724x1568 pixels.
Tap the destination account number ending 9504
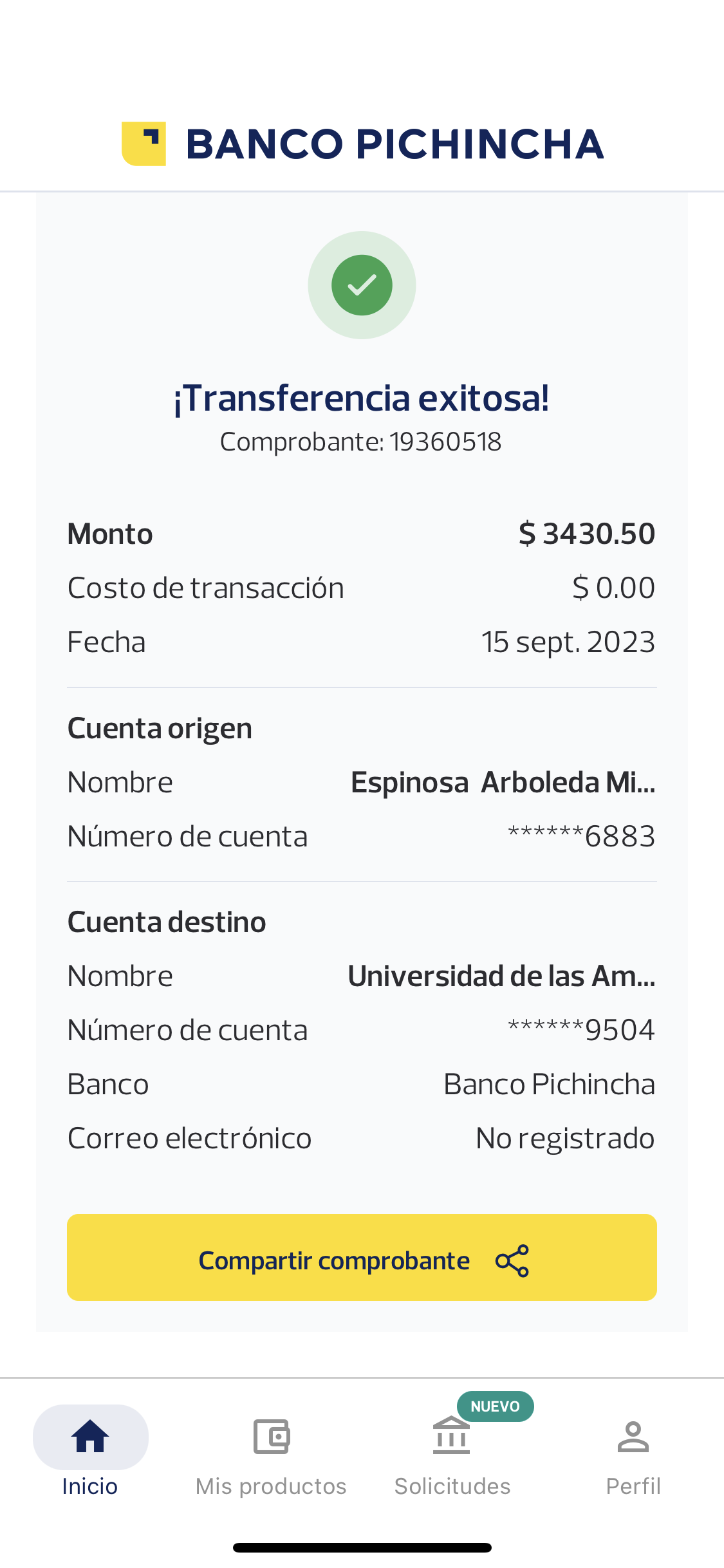tap(581, 1031)
